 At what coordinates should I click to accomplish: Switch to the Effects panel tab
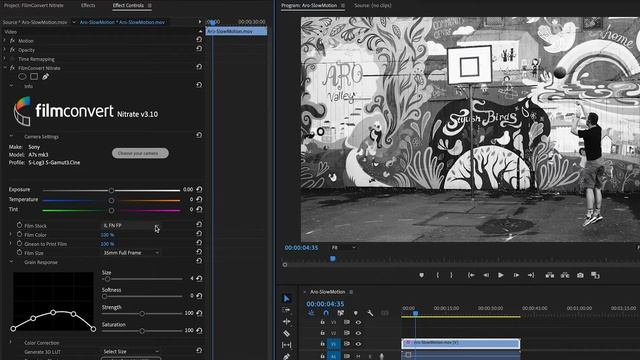point(88,5)
